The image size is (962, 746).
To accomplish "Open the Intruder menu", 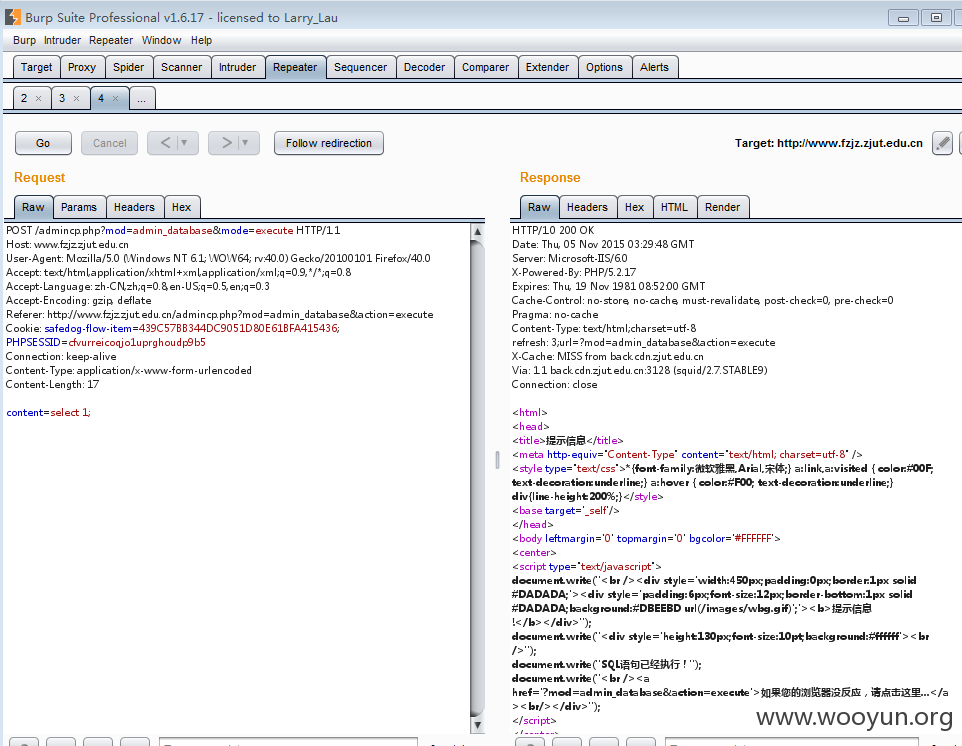I will click(63, 40).
